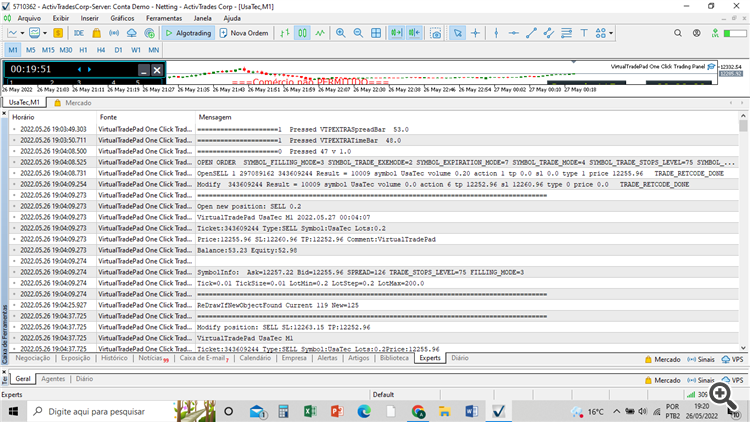Toggle chart shift from right edge
750x422 pixels.
coord(414,33)
